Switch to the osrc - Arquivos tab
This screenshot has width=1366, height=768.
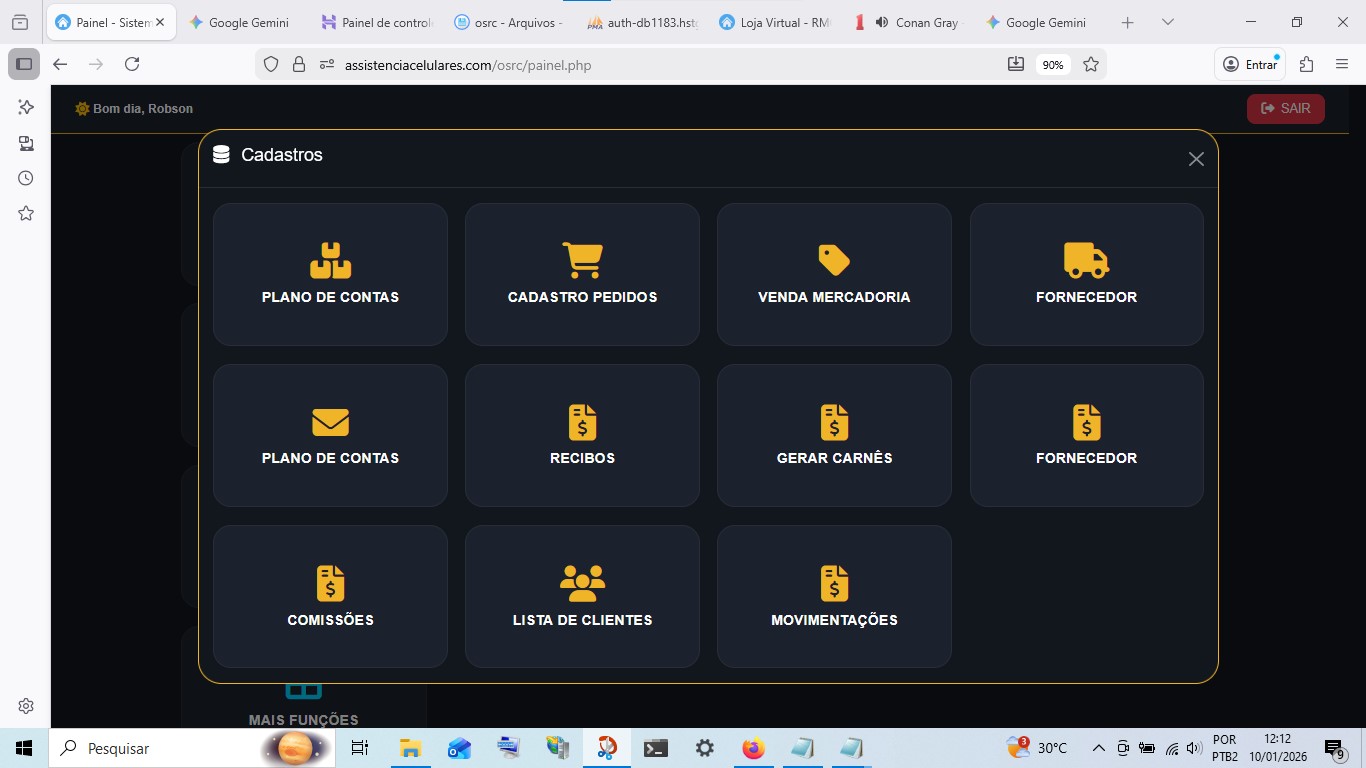508,22
